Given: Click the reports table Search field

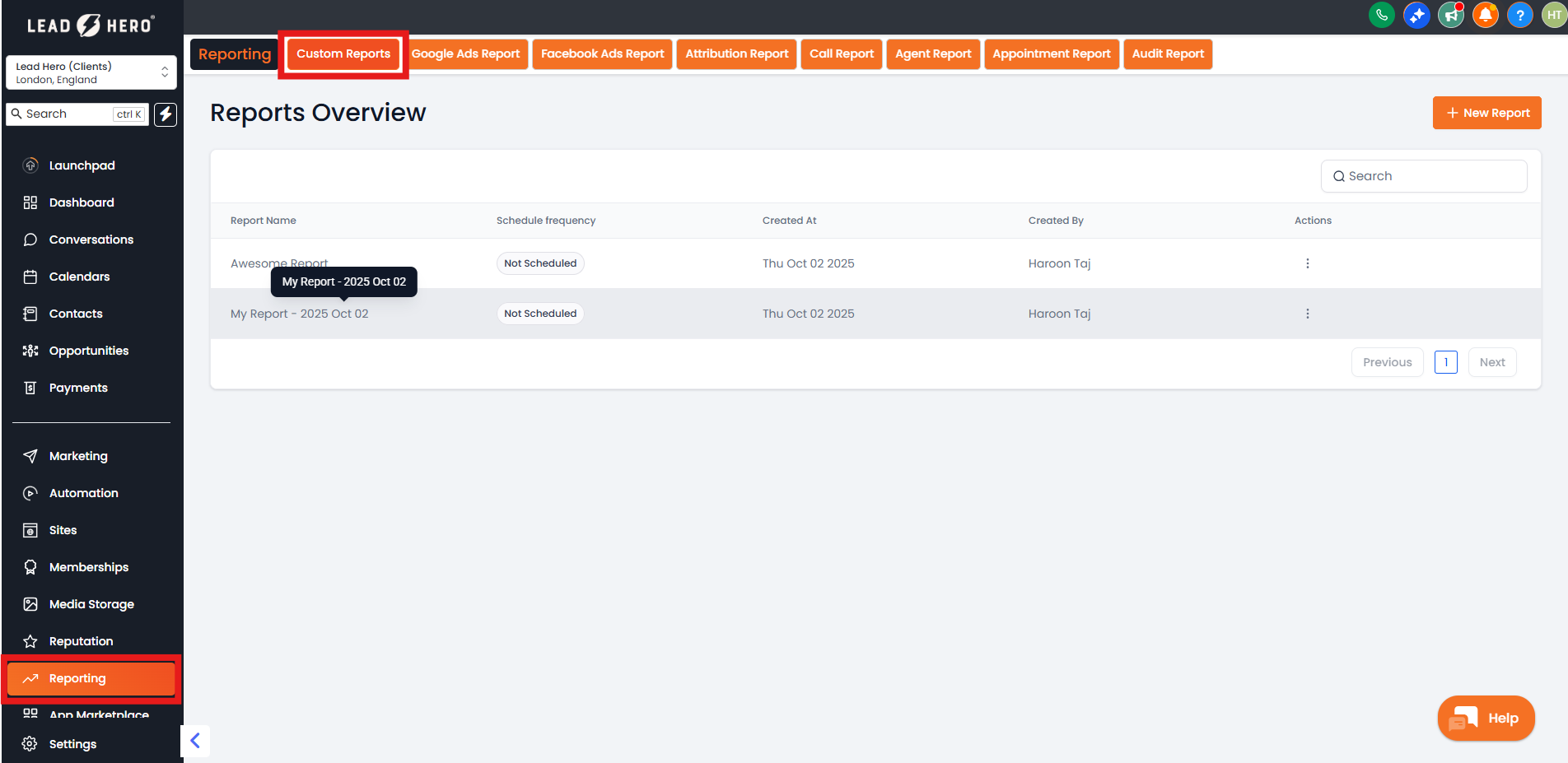Looking at the screenshot, I should 1424,176.
